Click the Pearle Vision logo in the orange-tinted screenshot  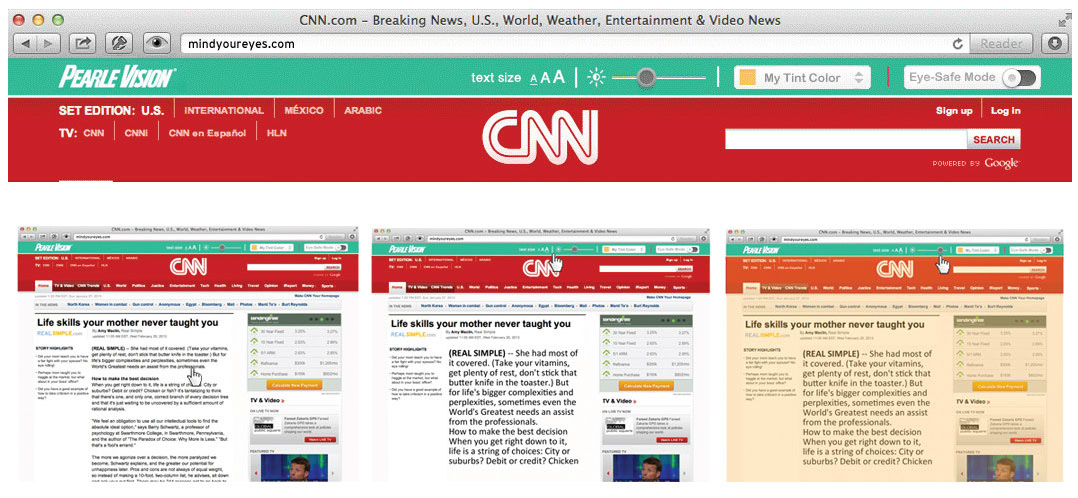click(762, 250)
